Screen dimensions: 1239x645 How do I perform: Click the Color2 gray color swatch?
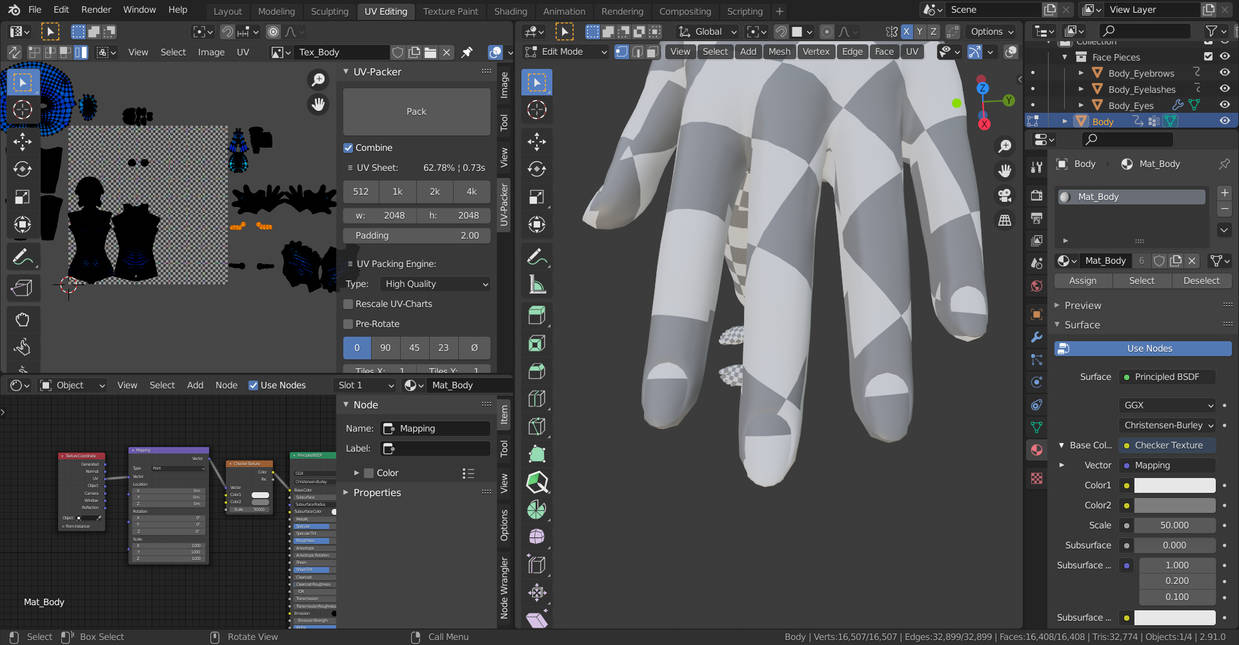point(1175,505)
